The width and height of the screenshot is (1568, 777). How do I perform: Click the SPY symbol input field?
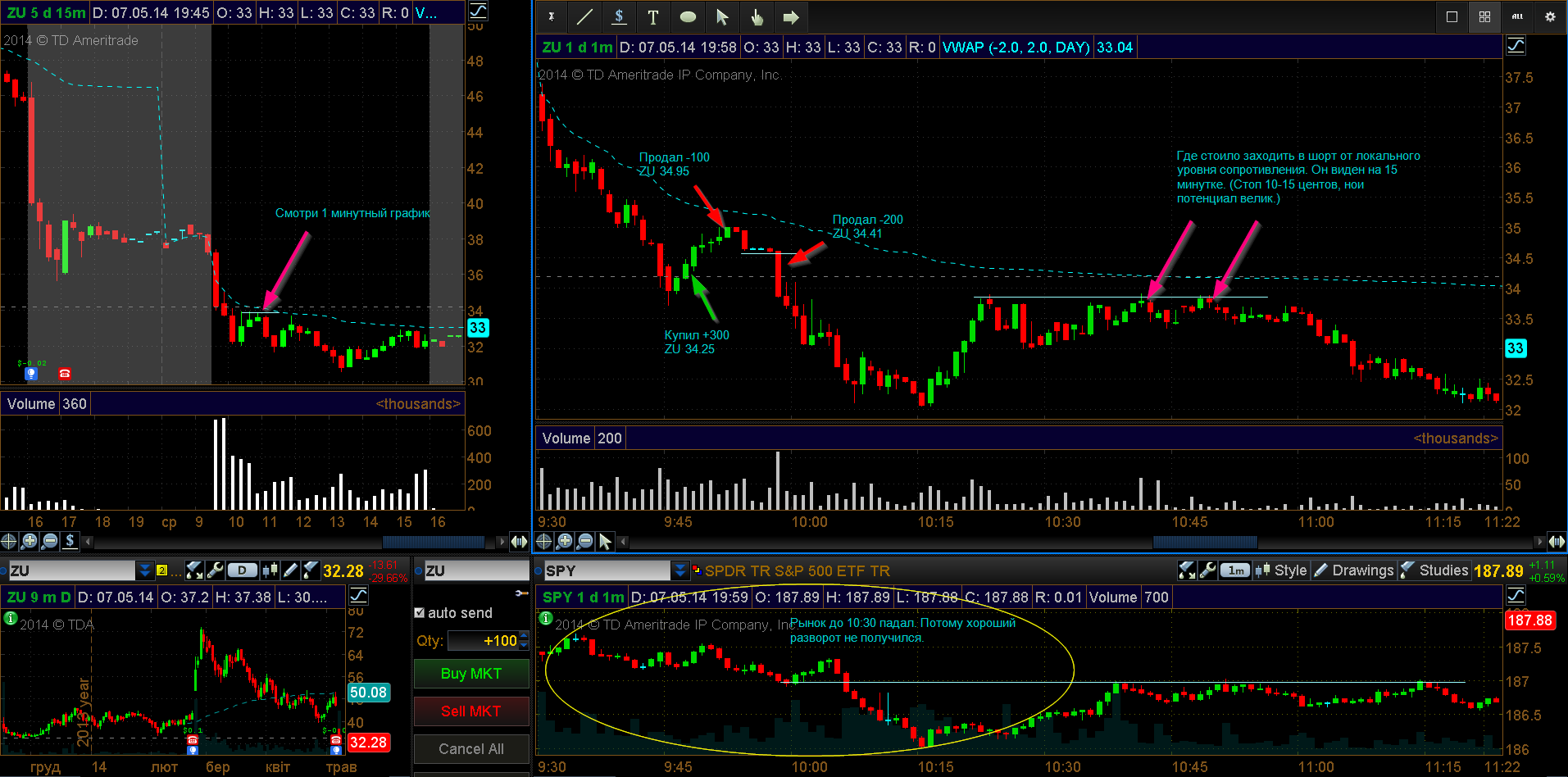tap(607, 570)
